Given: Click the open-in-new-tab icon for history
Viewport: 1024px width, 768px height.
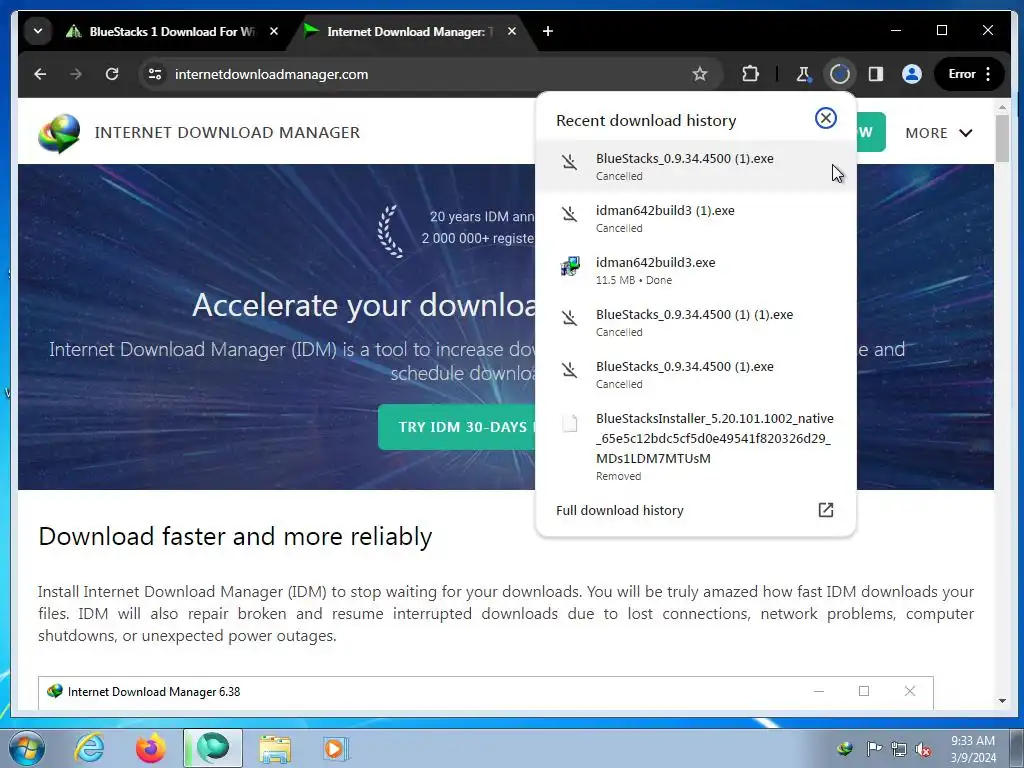Looking at the screenshot, I should tap(825, 510).
